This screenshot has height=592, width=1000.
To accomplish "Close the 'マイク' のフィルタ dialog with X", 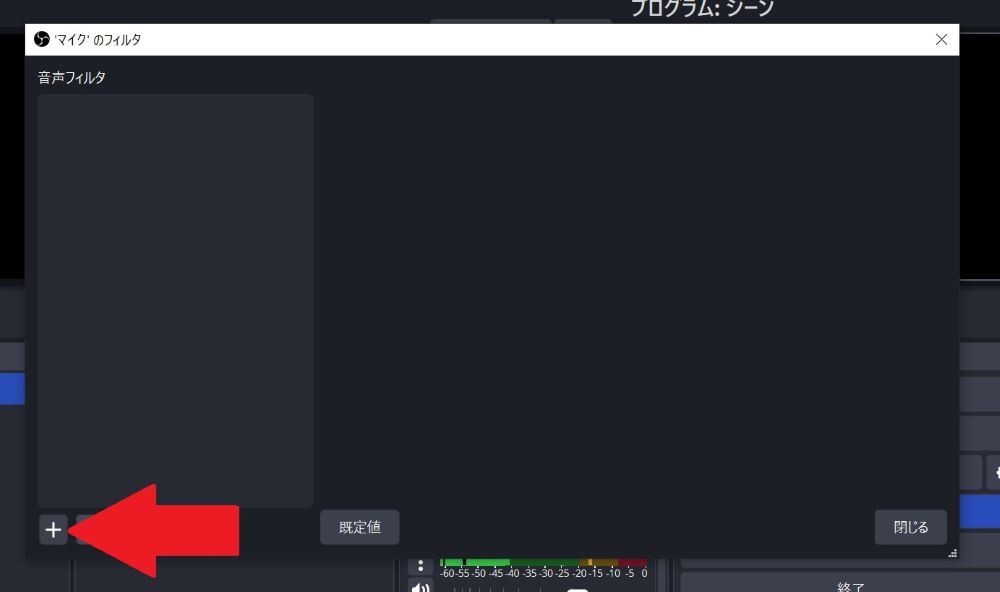I will tap(941, 40).
